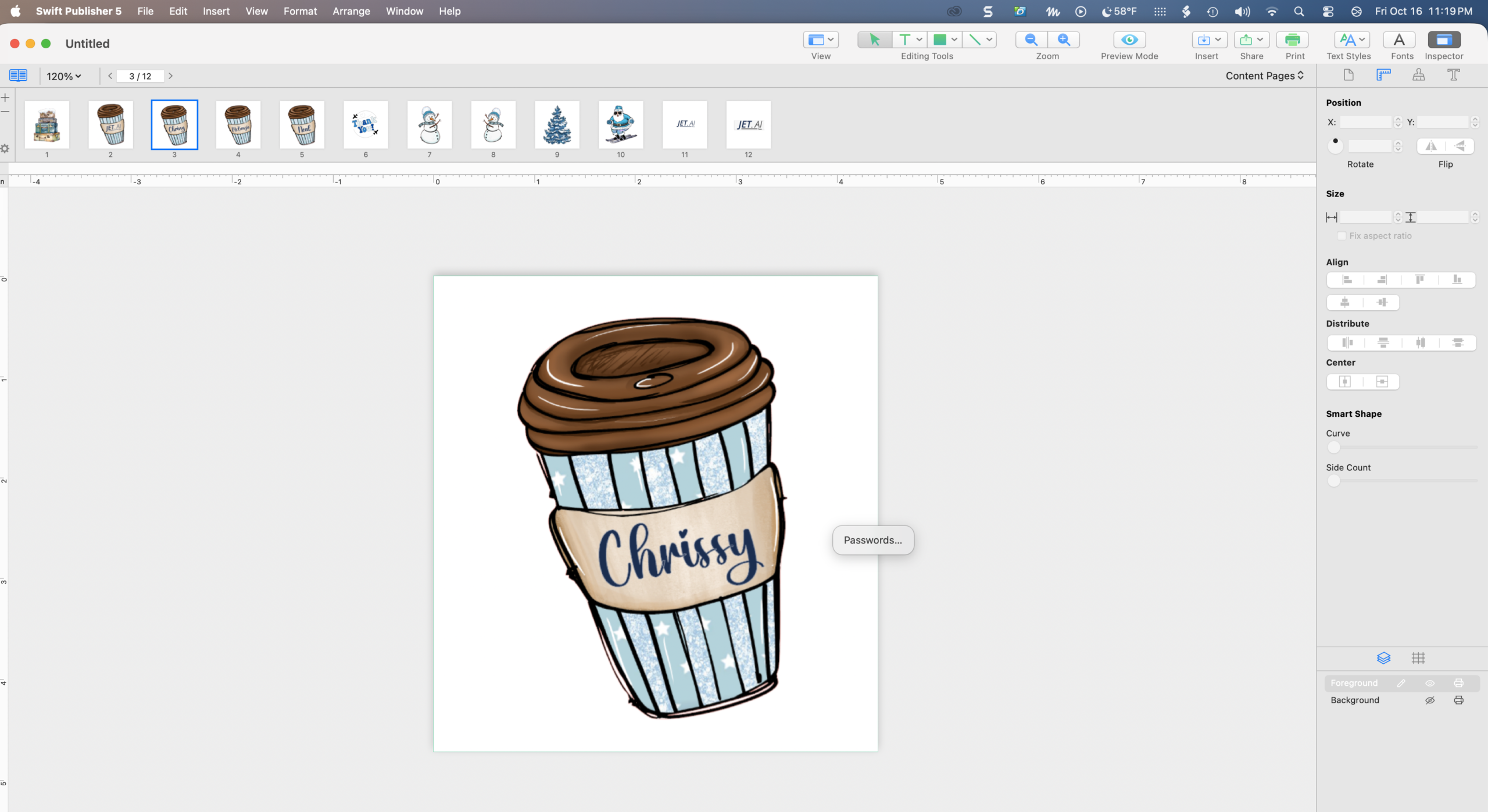Switch to the Document inspector tab
Viewport: 1488px width, 812px height.
(1348, 75)
